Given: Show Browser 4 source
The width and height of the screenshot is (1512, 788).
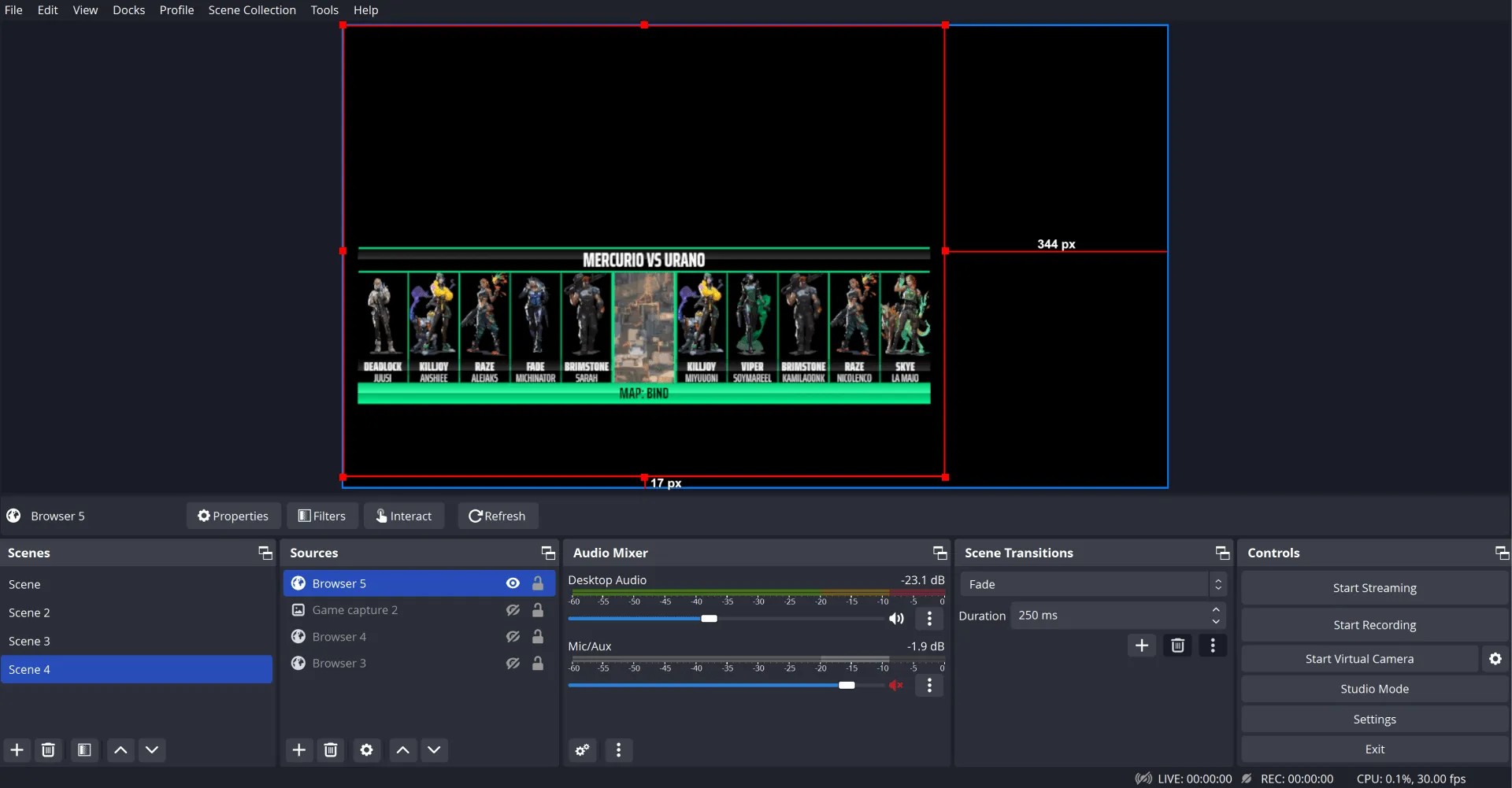Looking at the screenshot, I should 513,637.
